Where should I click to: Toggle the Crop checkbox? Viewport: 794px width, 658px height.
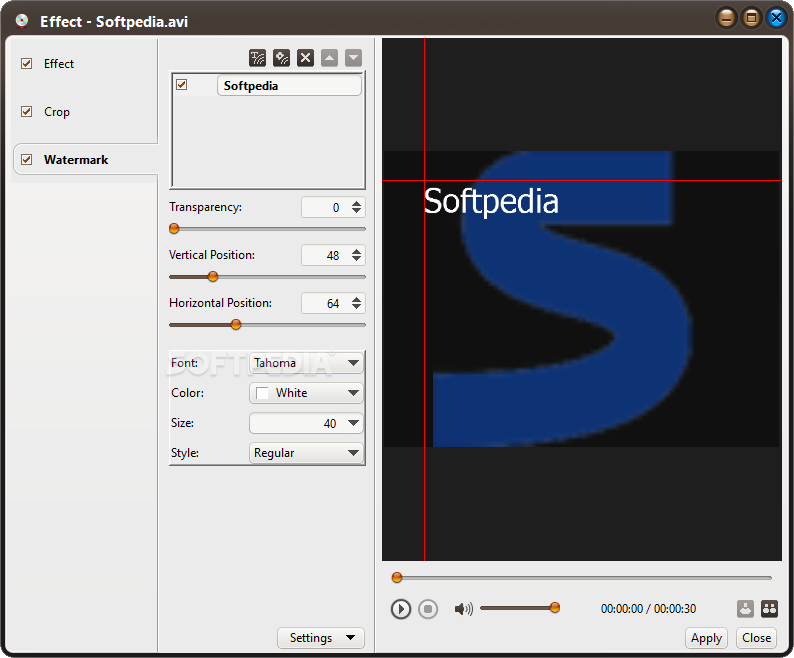click(26, 111)
